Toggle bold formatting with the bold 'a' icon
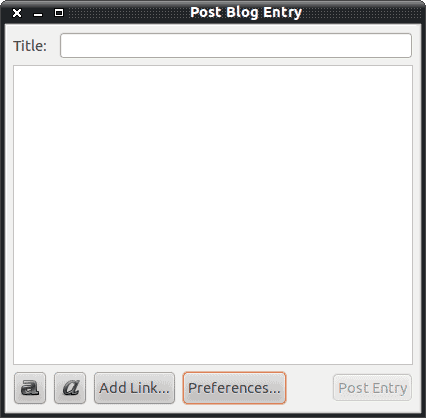 pyautogui.click(x=30, y=388)
